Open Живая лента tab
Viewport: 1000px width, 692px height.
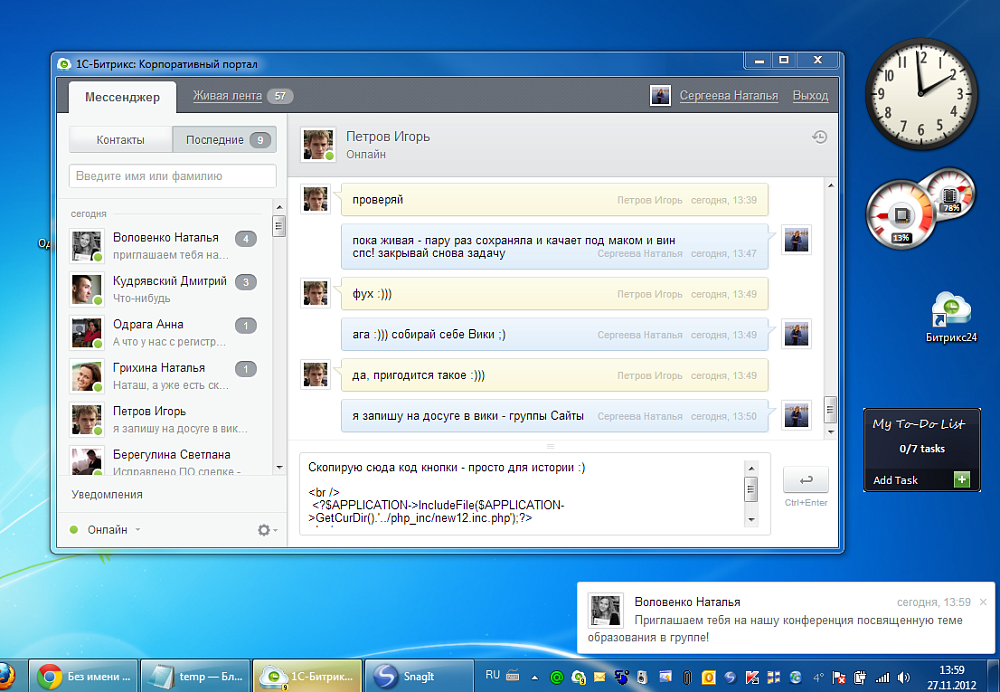(228, 96)
